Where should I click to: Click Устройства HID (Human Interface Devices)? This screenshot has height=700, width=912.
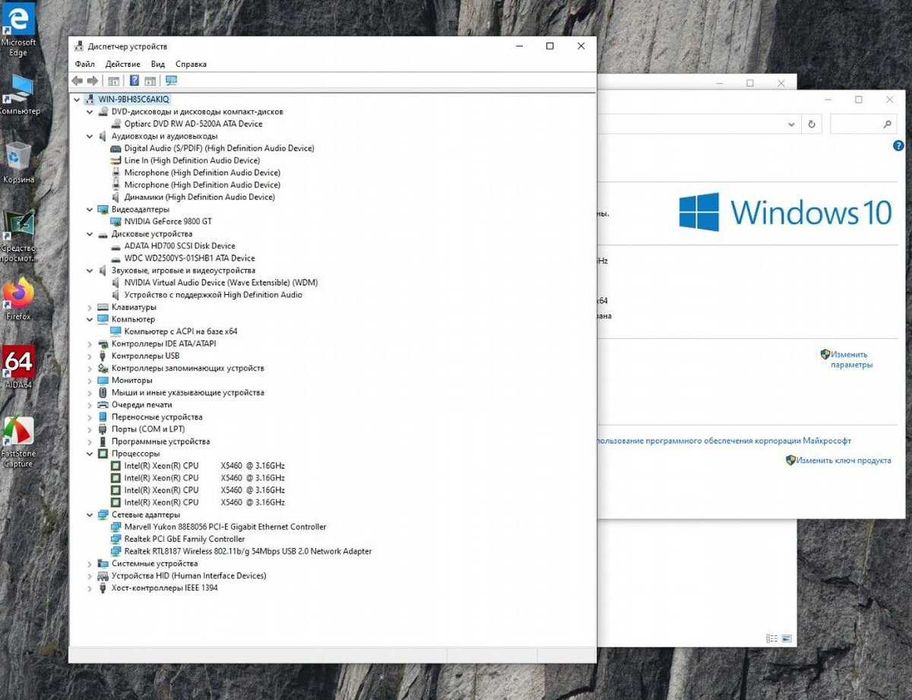pos(188,576)
